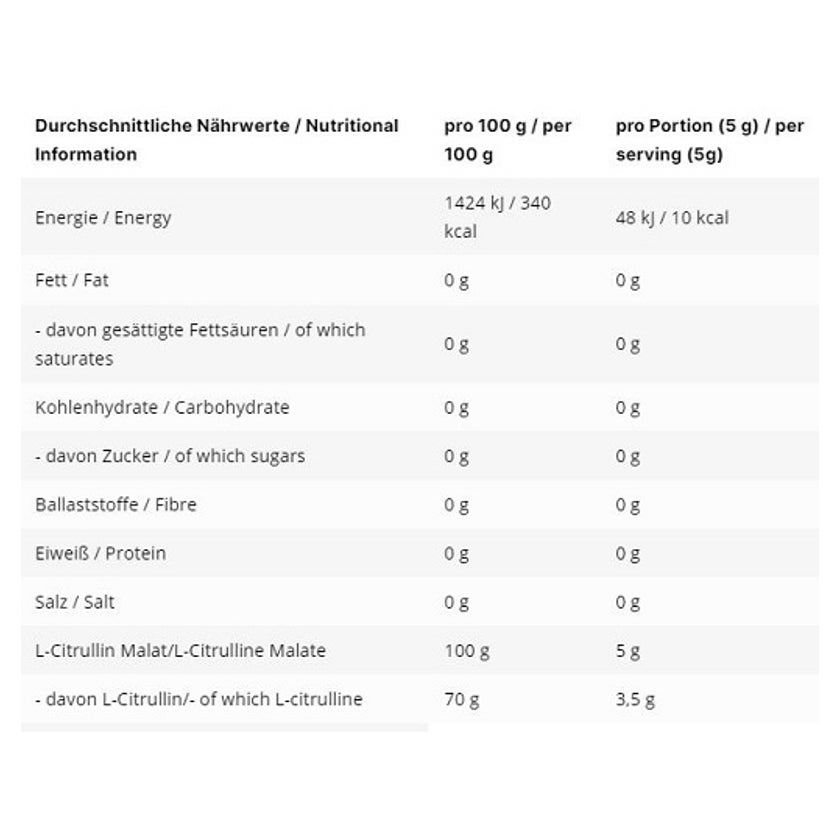Select the Kohlenhydrate / Carbohydrate row label
Viewport: 840px width, 840px height.
pyautogui.click(x=162, y=408)
